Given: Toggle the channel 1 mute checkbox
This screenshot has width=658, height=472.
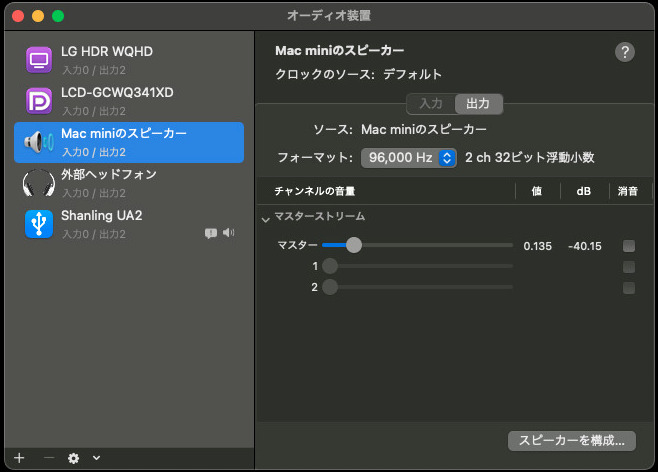Looking at the screenshot, I should tap(629, 267).
